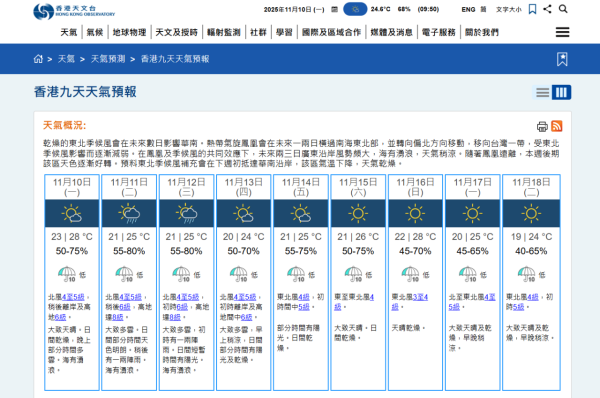Click the umbrella rain probability icon for 11月10日
The image size is (600, 398).
pyautogui.click(x=67, y=274)
